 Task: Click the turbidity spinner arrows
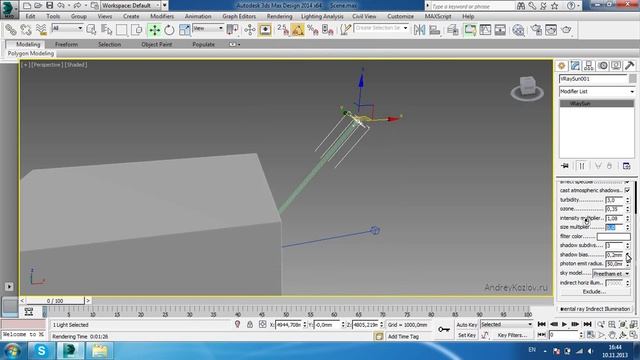628,200
